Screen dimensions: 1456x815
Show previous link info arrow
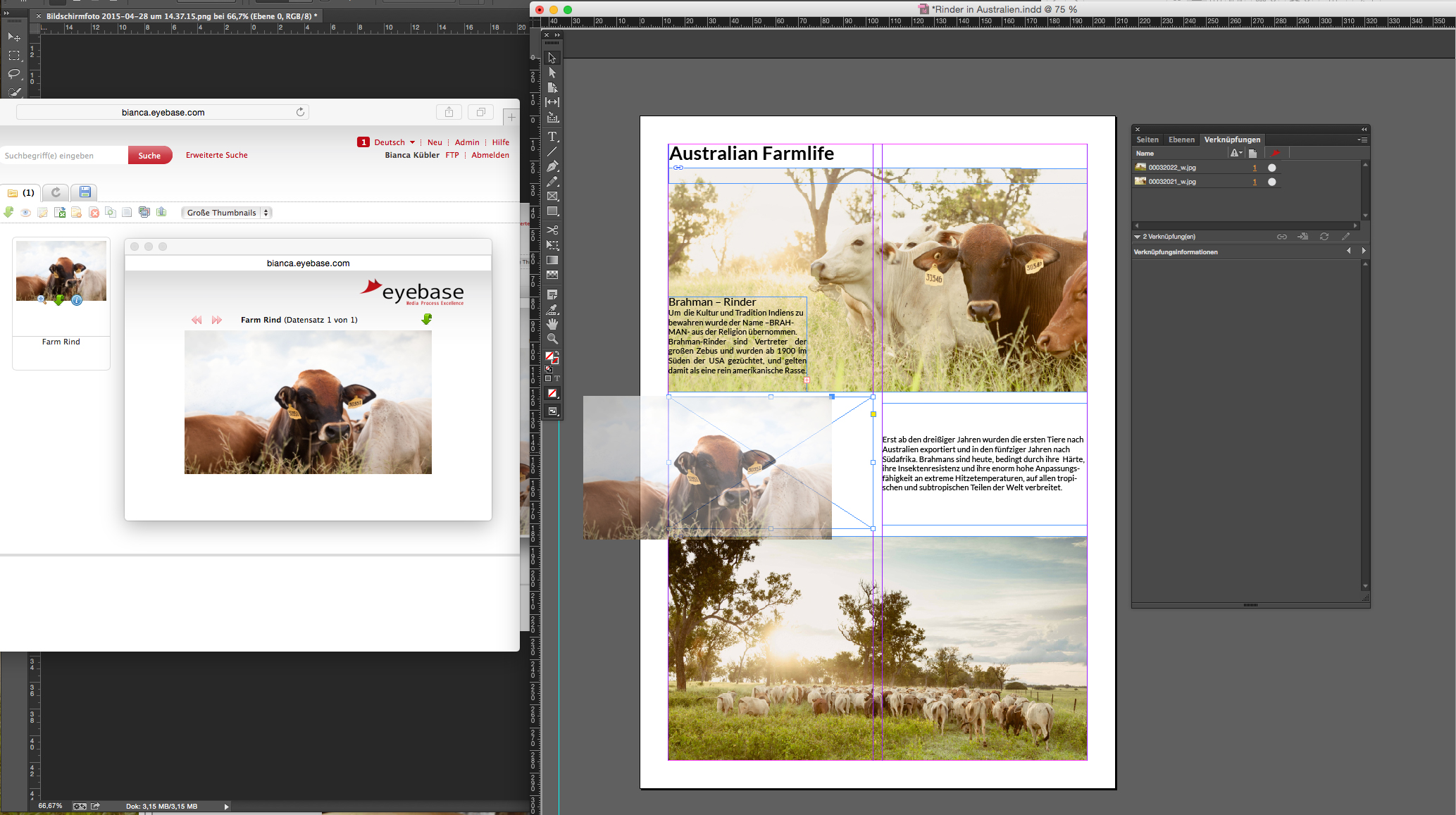tap(1349, 251)
